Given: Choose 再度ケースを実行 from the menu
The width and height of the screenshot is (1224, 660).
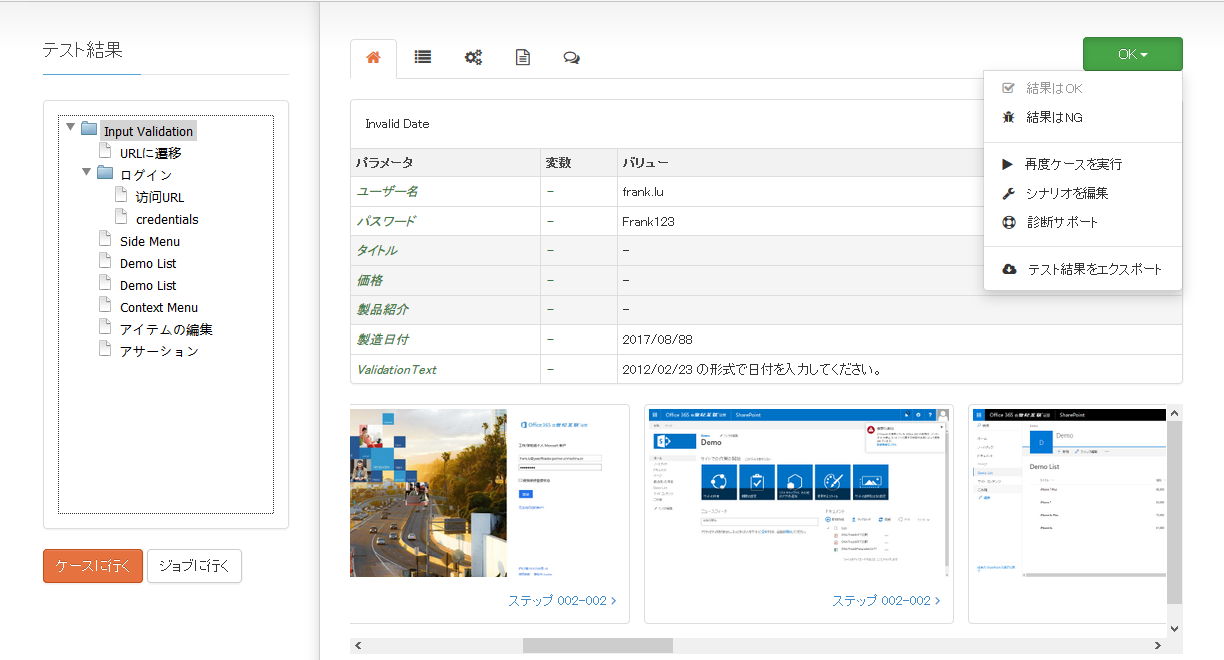Looking at the screenshot, I should [x=1073, y=164].
